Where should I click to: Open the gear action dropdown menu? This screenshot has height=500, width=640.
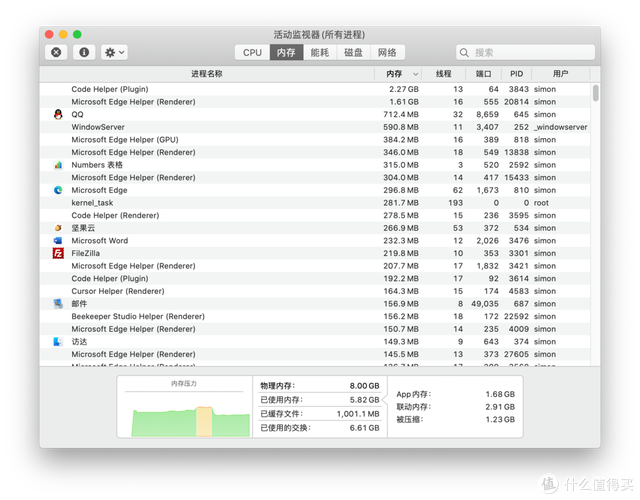[114, 52]
